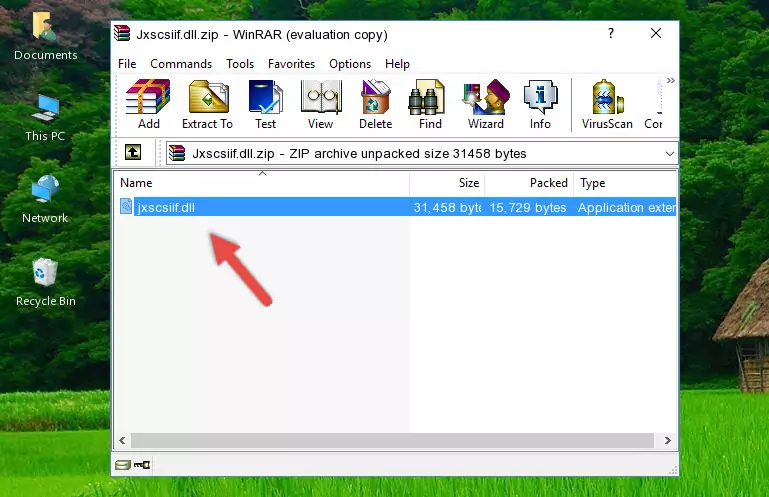Expand hidden toolbar items chevron
The height and width of the screenshot is (497, 769).
(x=670, y=80)
